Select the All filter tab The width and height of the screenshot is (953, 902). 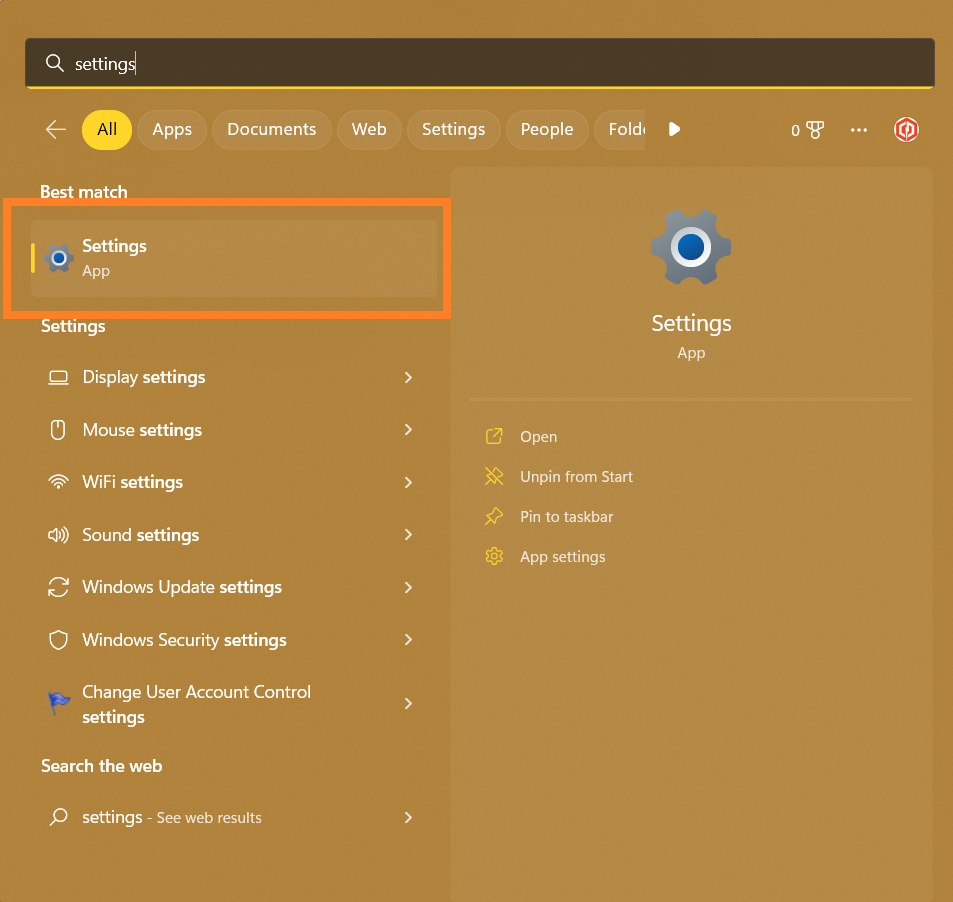(107, 129)
